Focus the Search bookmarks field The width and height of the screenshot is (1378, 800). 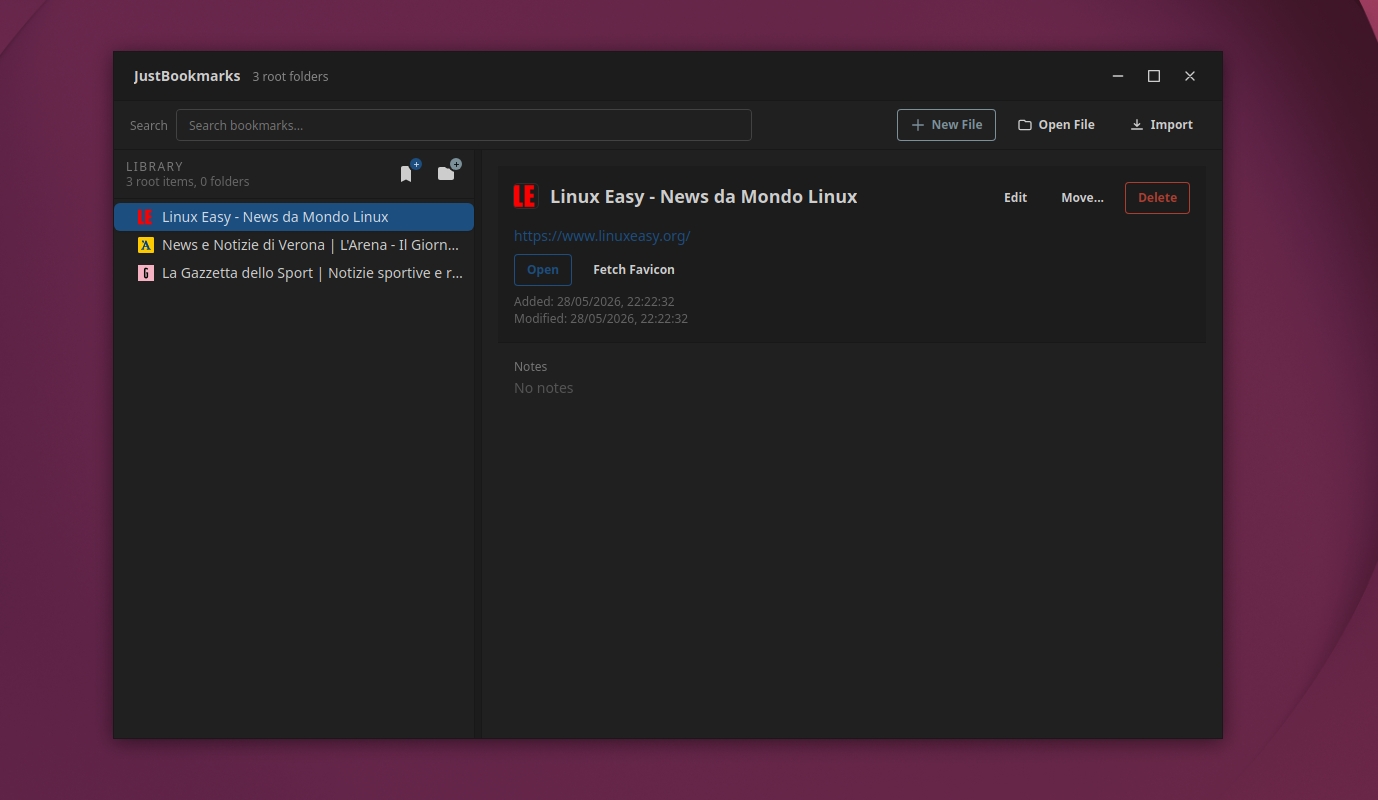(464, 125)
